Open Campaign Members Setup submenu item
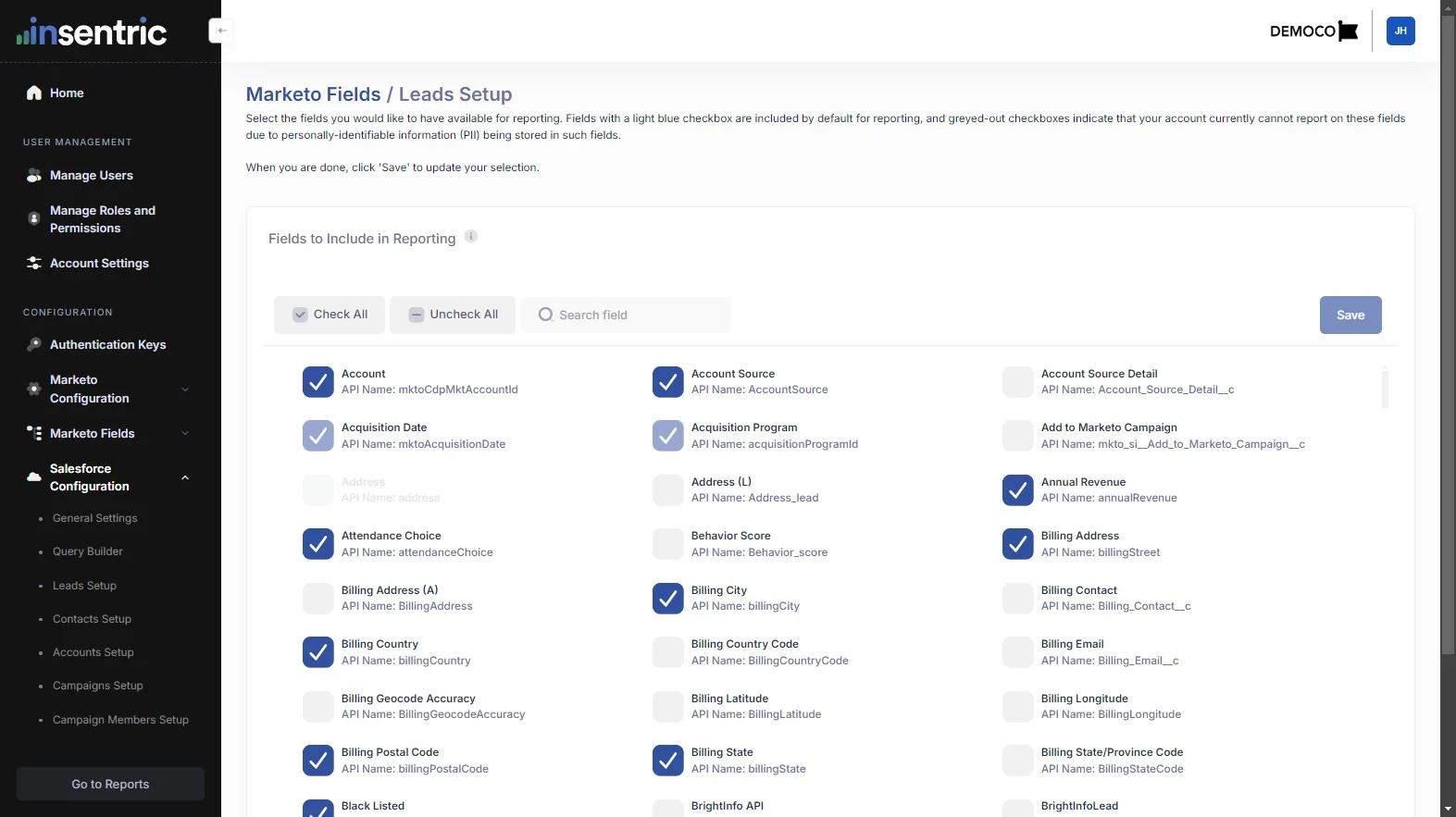The width and height of the screenshot is (1456, 817). pyautogui.click(x=120, y=720)
